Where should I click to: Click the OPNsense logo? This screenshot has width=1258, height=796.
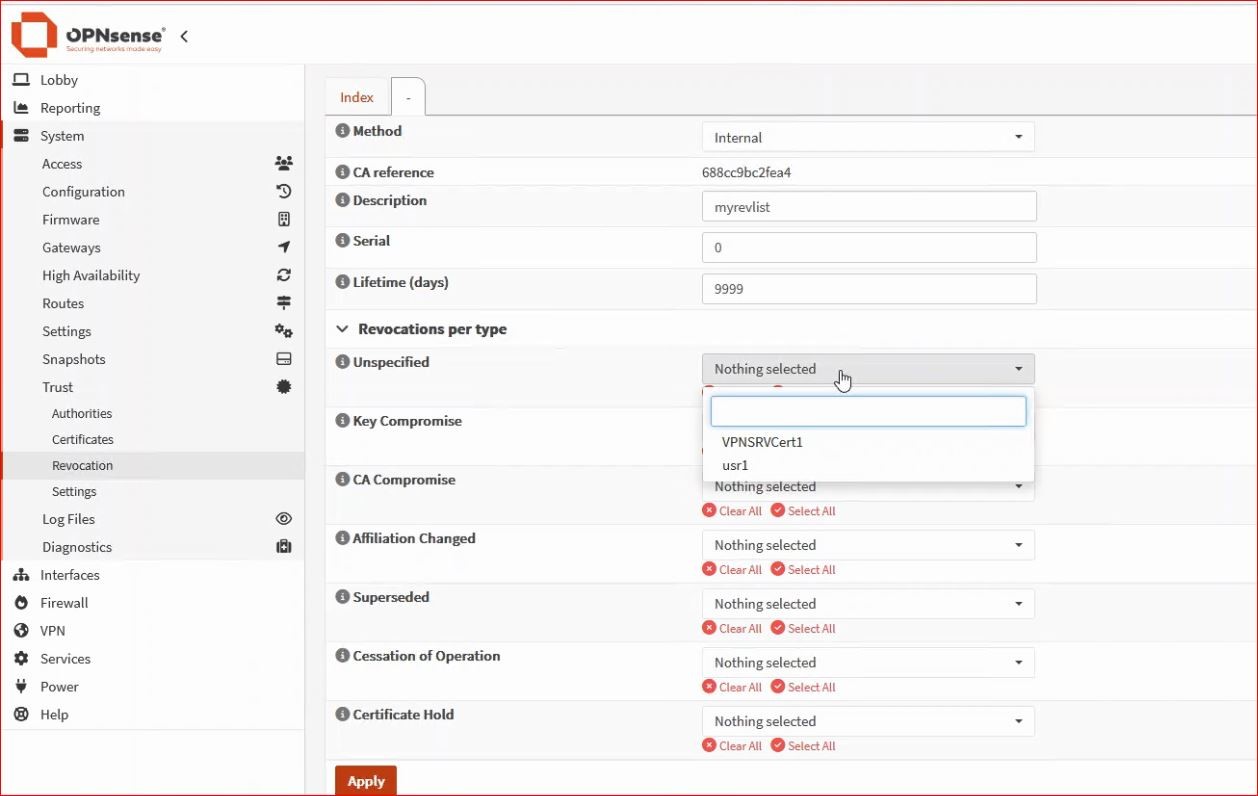click(x=88, y=36)
